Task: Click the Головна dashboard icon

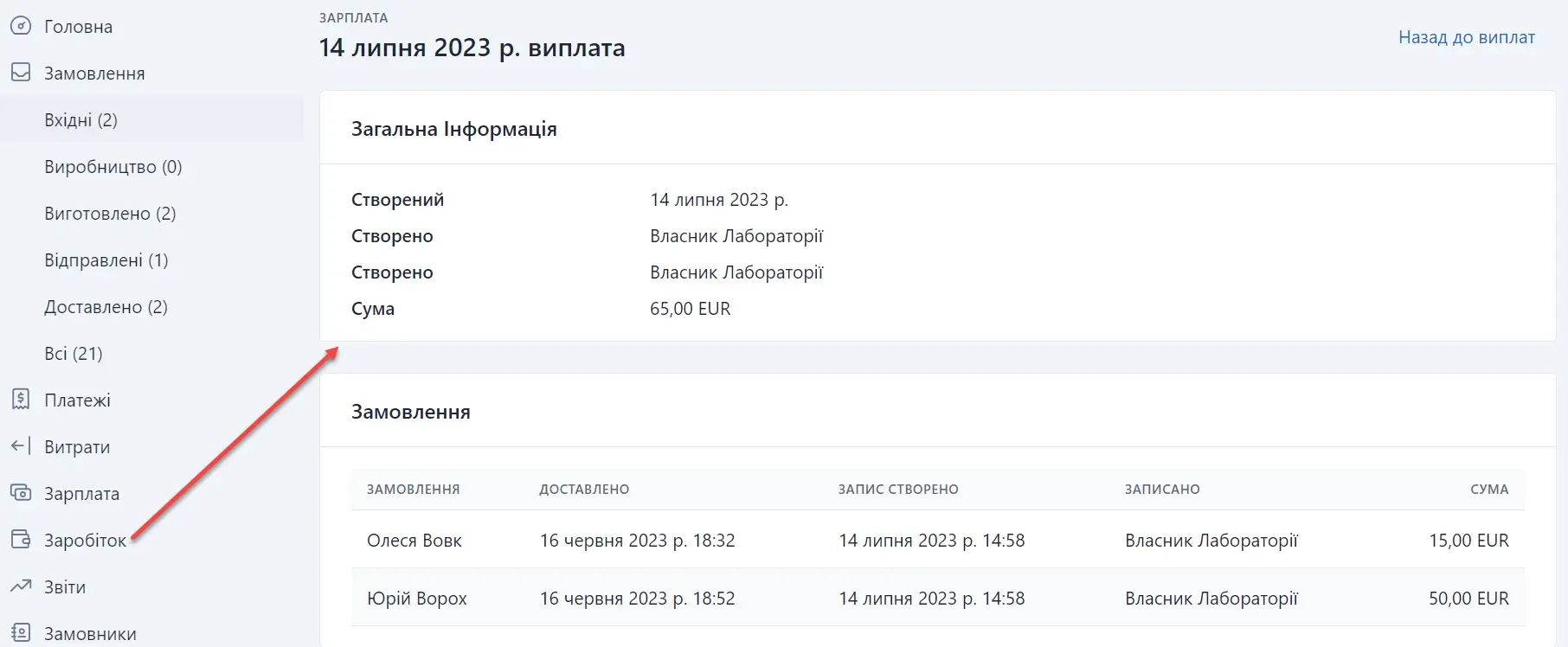Action: (21, 26)
